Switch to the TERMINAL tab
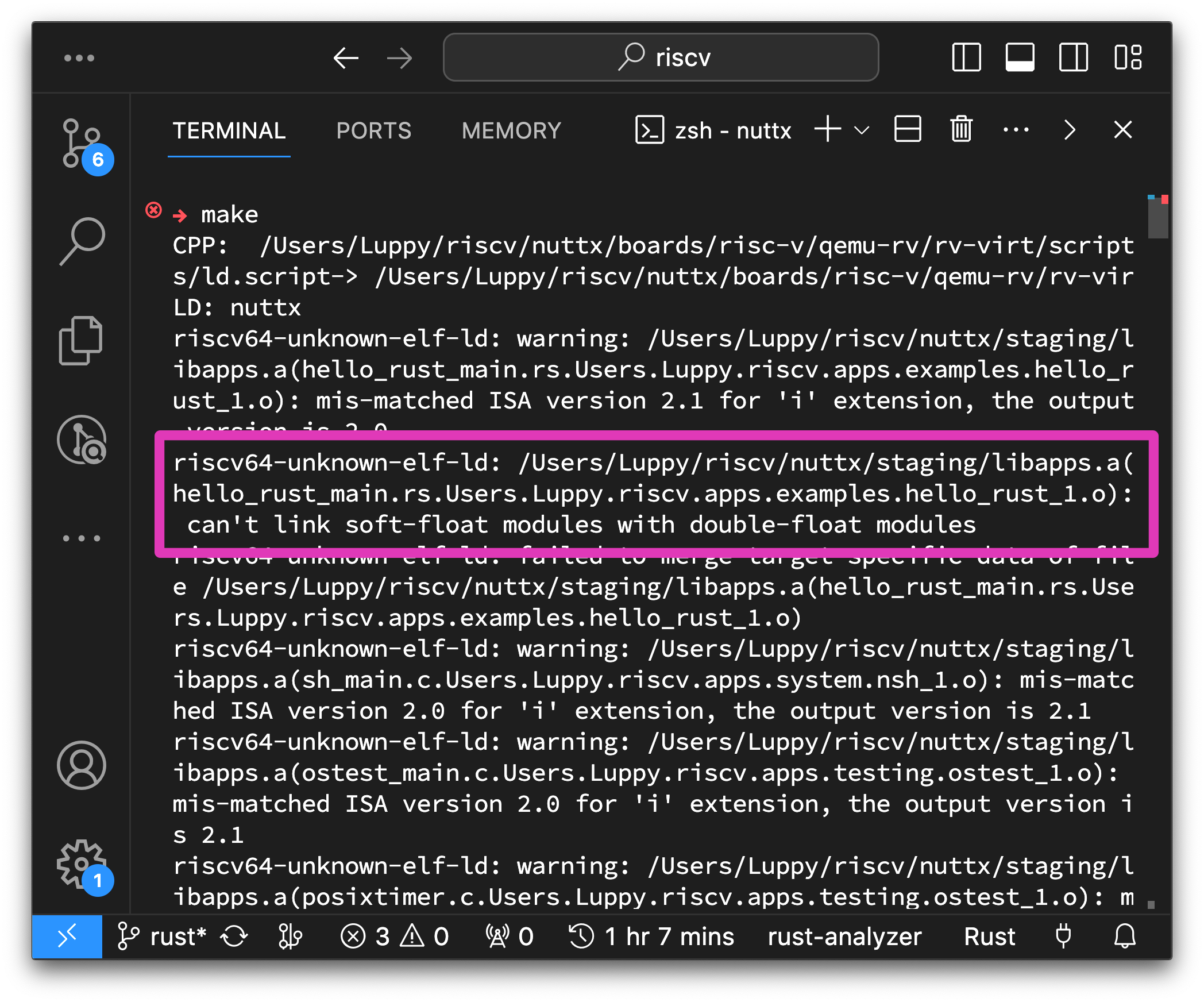This screenshot has width=1204, height=1002. (229, 131)
